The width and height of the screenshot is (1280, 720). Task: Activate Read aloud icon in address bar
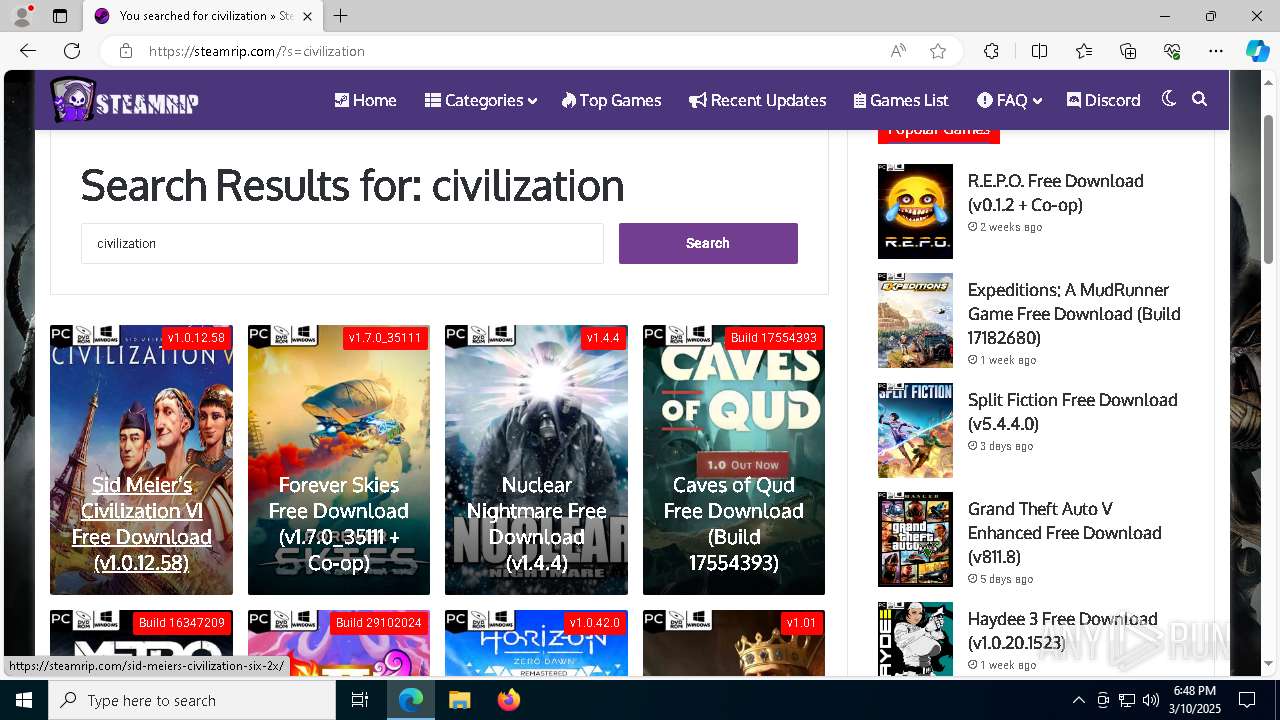tap(898, 51)
